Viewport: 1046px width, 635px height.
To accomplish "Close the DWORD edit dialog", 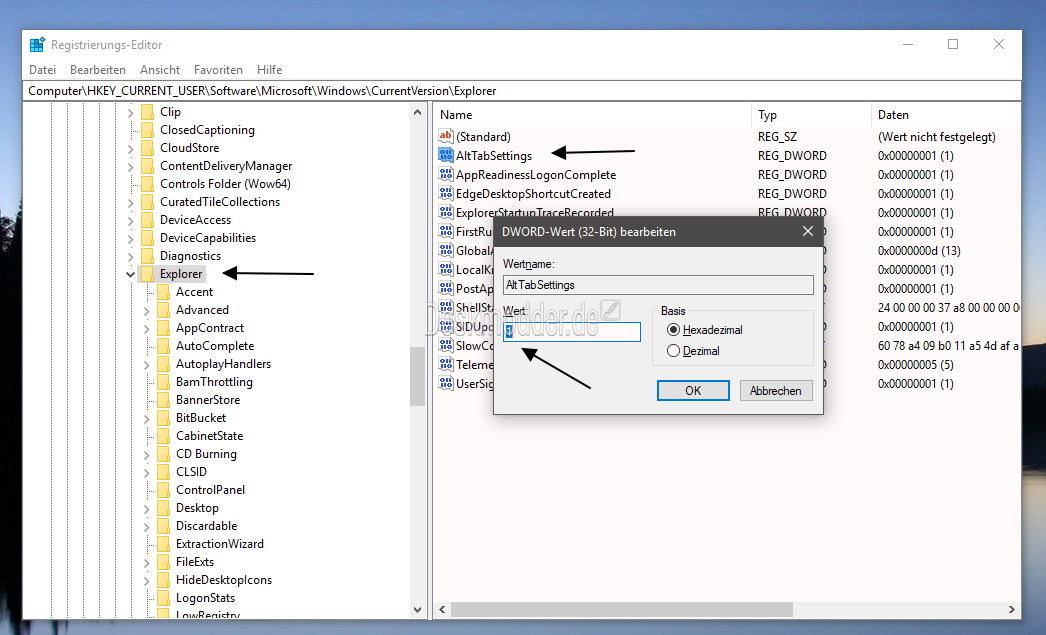I will (x=808, y=231).
